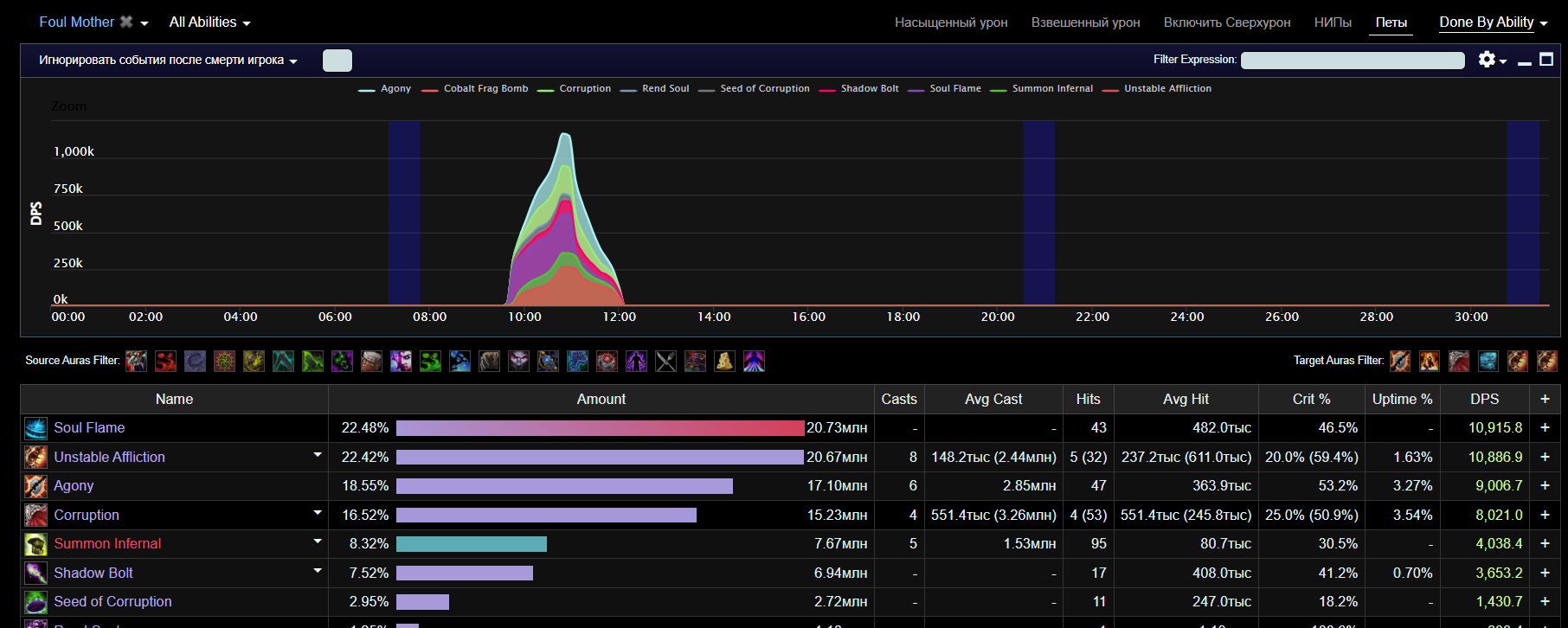Open the All Abilities dropdown
Screen dimensions: 1568x628
tap(209, 22)
